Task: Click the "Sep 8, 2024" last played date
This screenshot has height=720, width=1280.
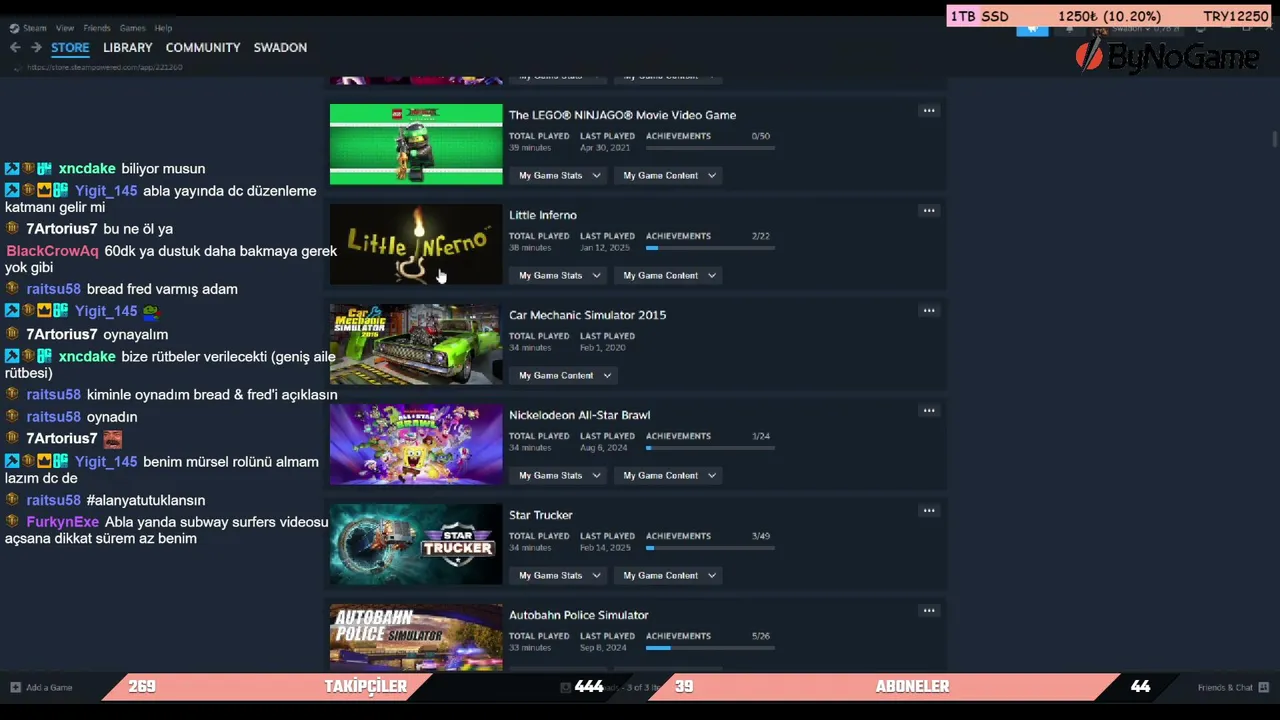Action: (x=603, y=648)
